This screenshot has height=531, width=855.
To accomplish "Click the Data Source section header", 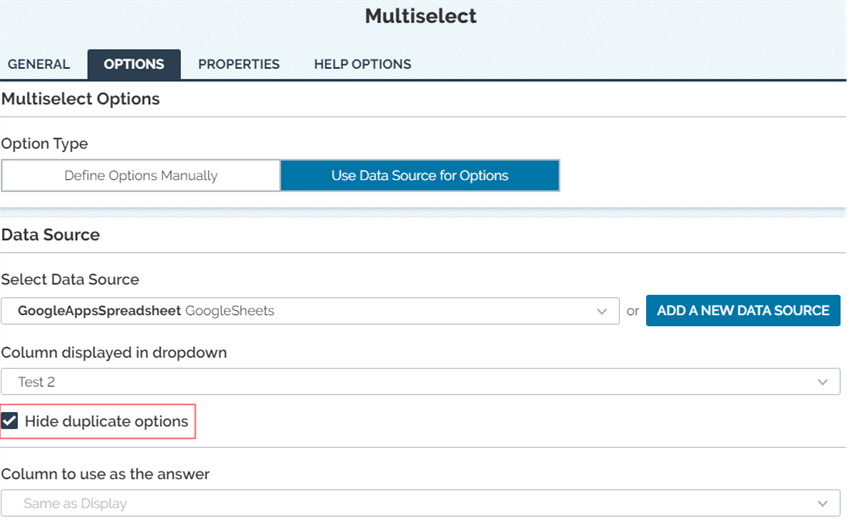I will pos(51,235).
